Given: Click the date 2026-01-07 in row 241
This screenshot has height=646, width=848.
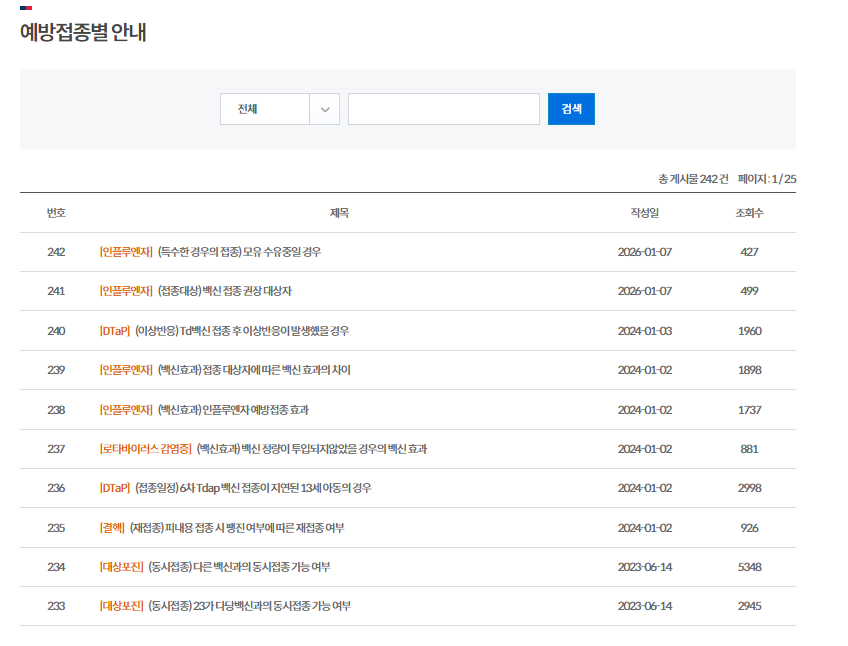Looking at the screenshot, I should [645, 291].
